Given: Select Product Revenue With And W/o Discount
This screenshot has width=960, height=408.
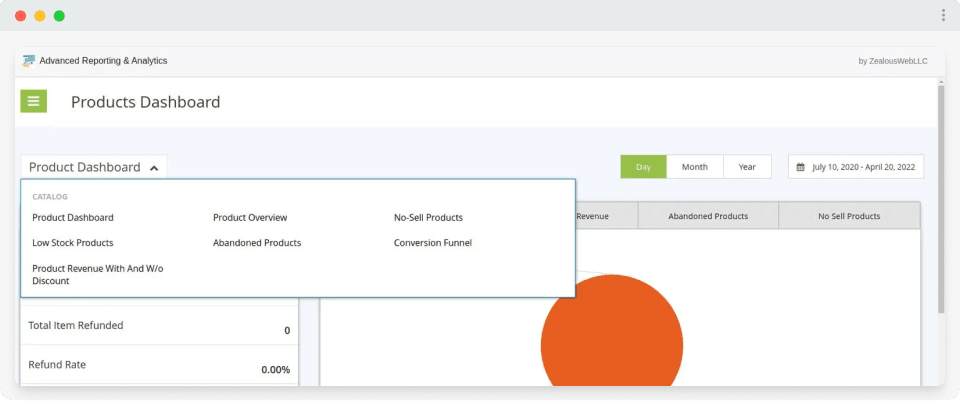Looking at the screenshot, I should pos(96,274).
